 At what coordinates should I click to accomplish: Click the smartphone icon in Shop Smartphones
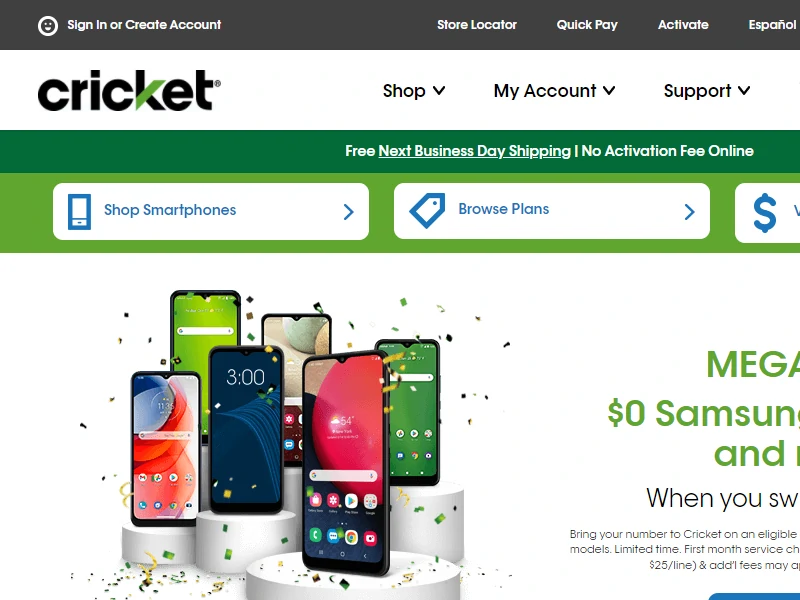80,211
